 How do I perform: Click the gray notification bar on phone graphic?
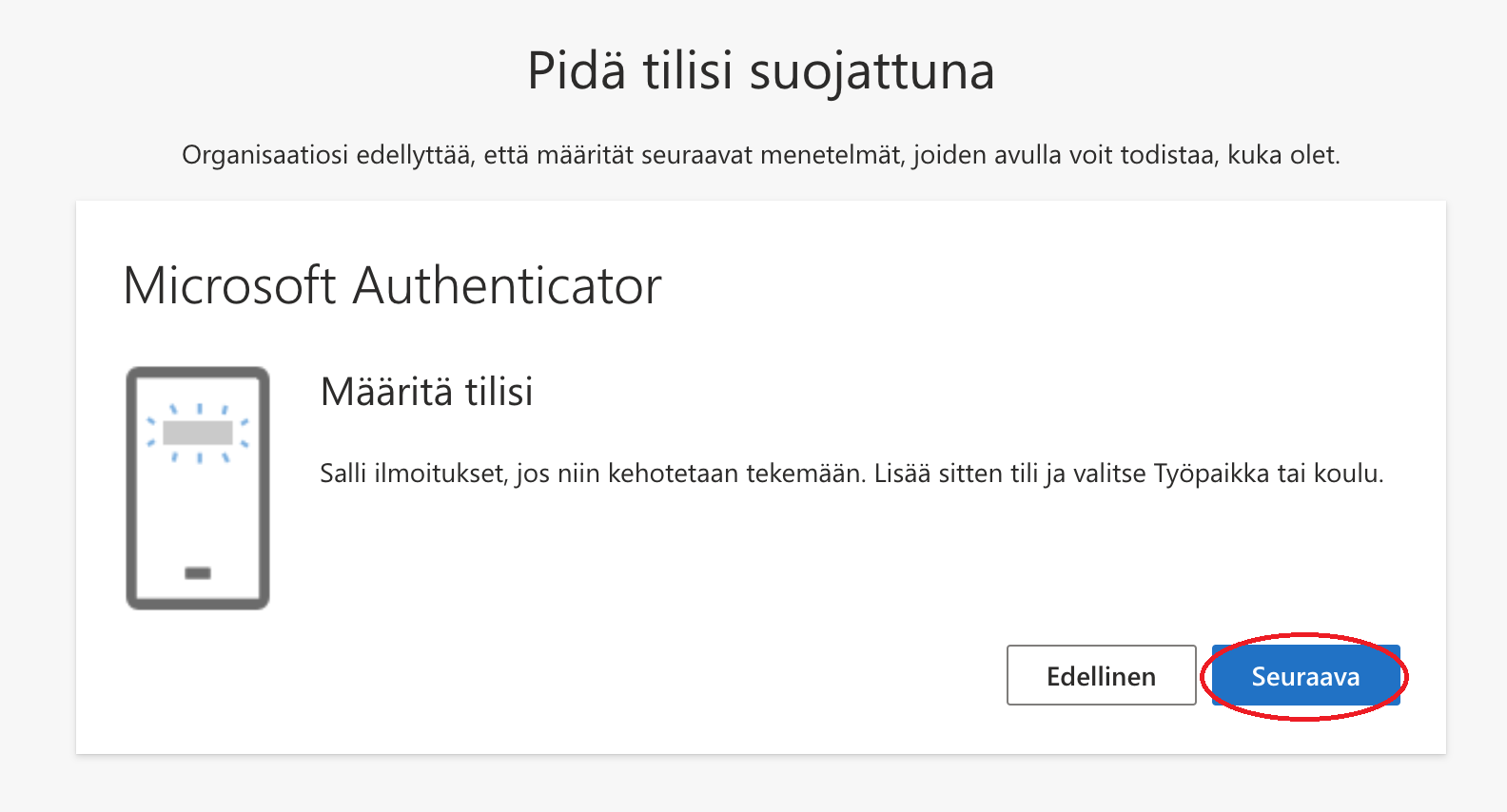(198, 433)
